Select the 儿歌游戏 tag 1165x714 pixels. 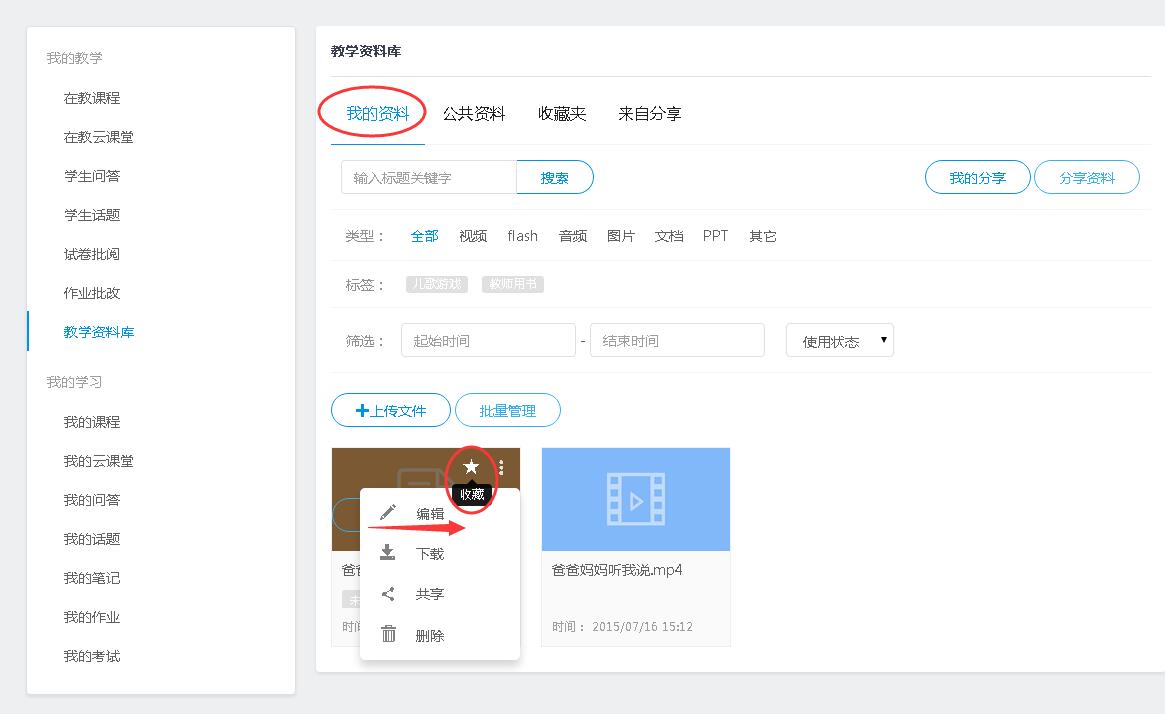coord(437,284)
